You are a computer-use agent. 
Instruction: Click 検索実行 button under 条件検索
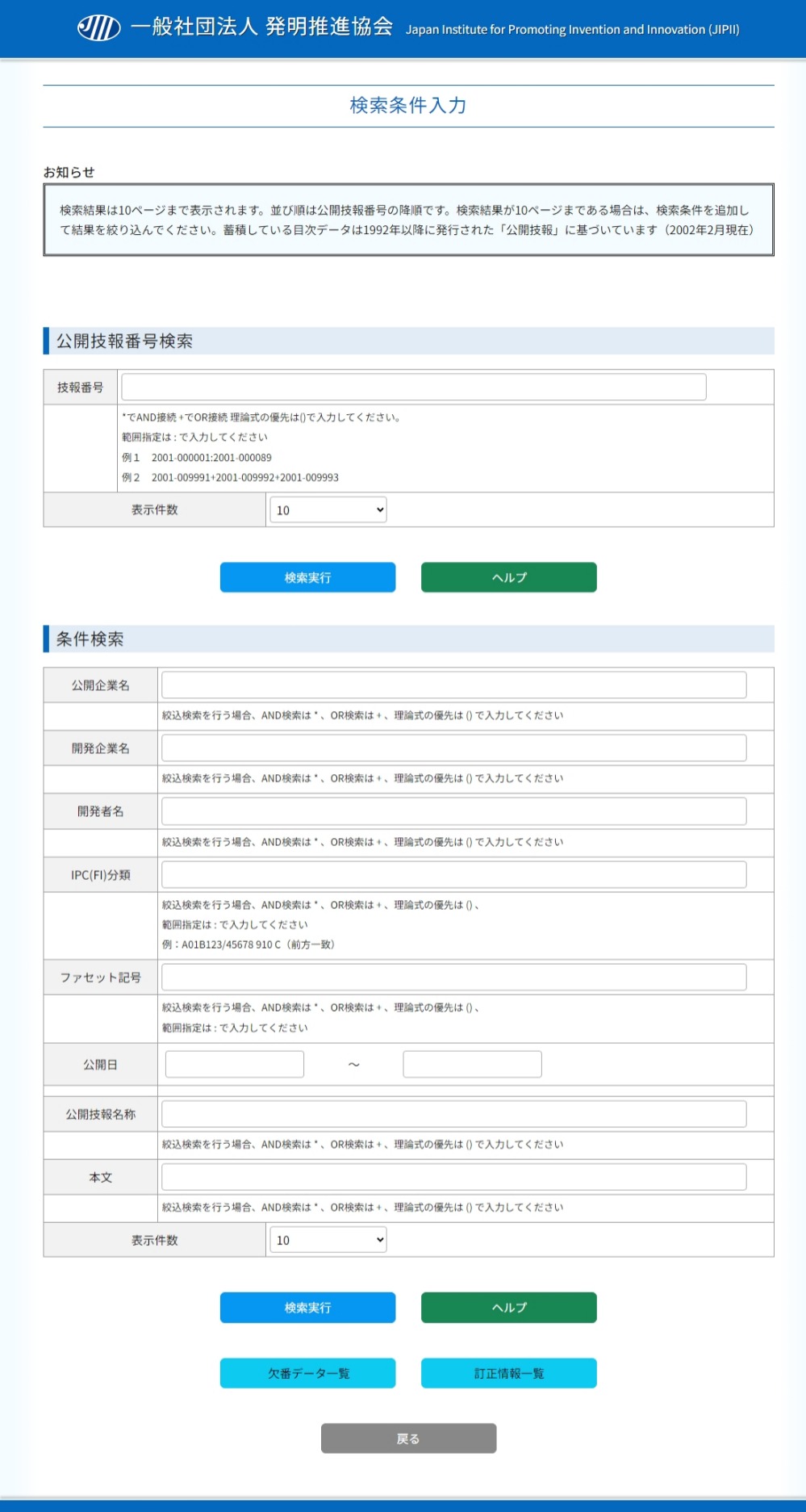pos(307,1307)
